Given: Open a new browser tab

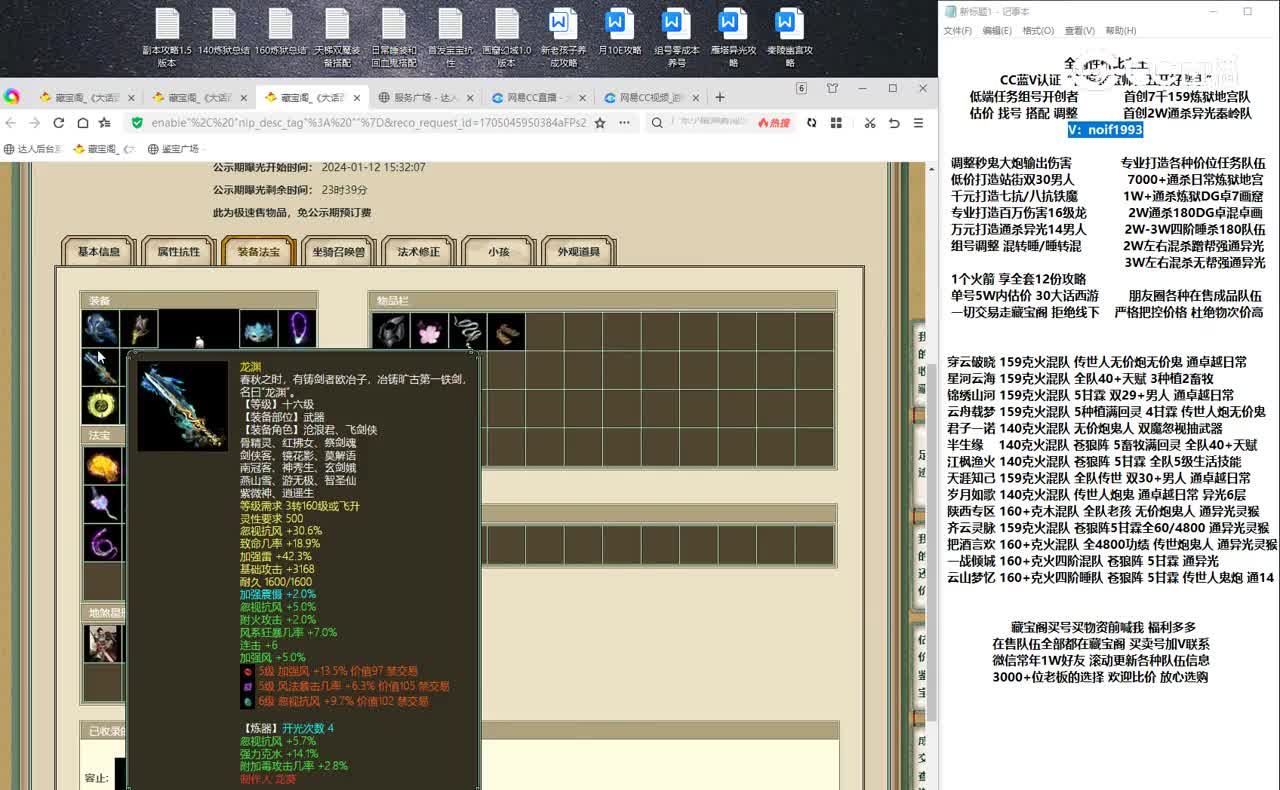Looking at the screenshot, I should coord(720,97).
